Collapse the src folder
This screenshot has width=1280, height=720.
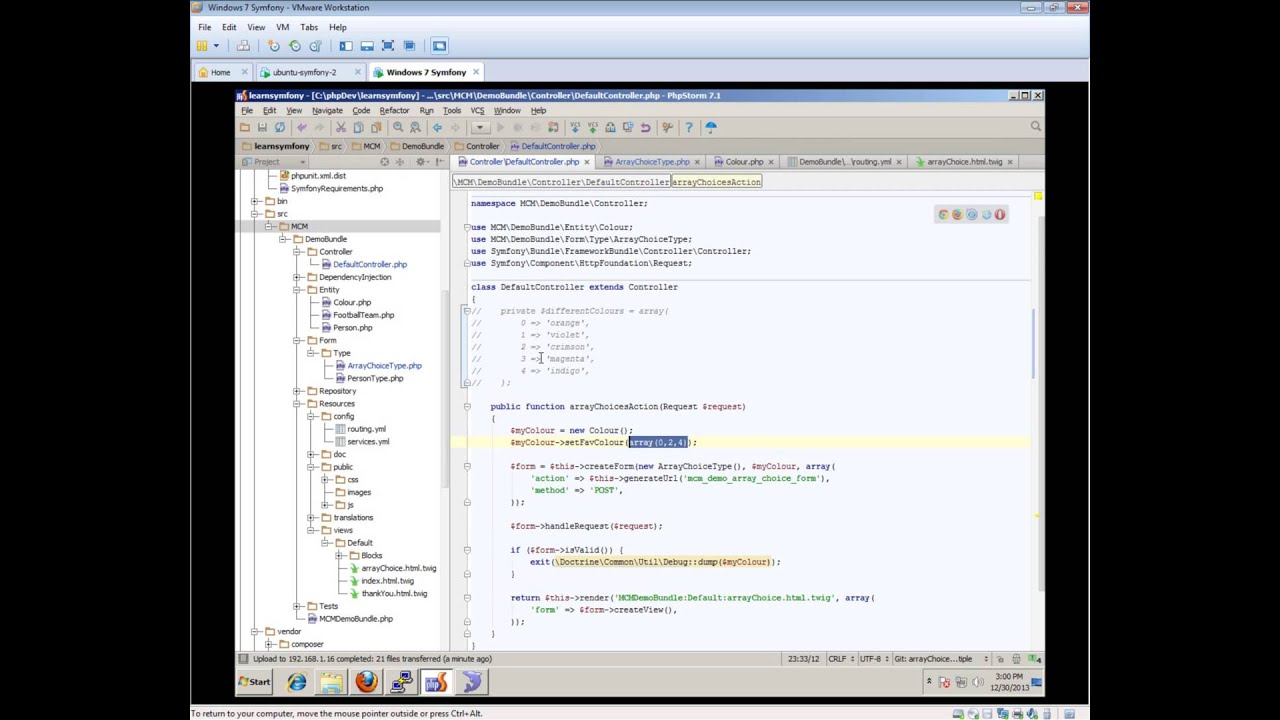tap(256, 214)
